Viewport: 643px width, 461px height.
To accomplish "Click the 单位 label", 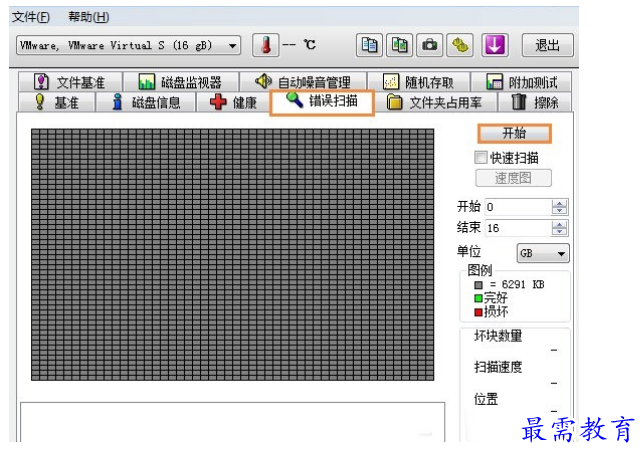I will pos(469,251).
